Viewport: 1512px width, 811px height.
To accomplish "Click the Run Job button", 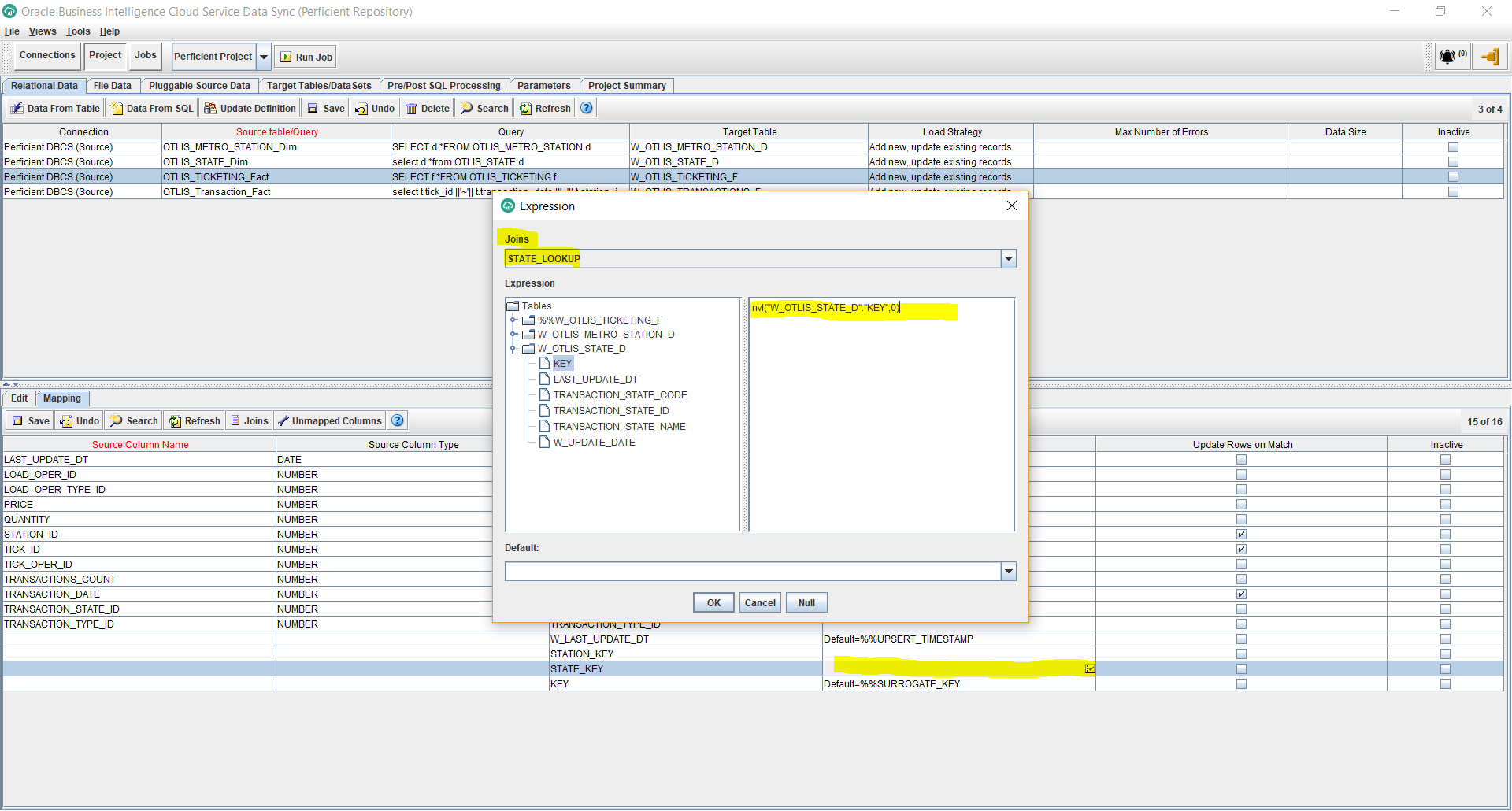I will click(x=306, y=57).
